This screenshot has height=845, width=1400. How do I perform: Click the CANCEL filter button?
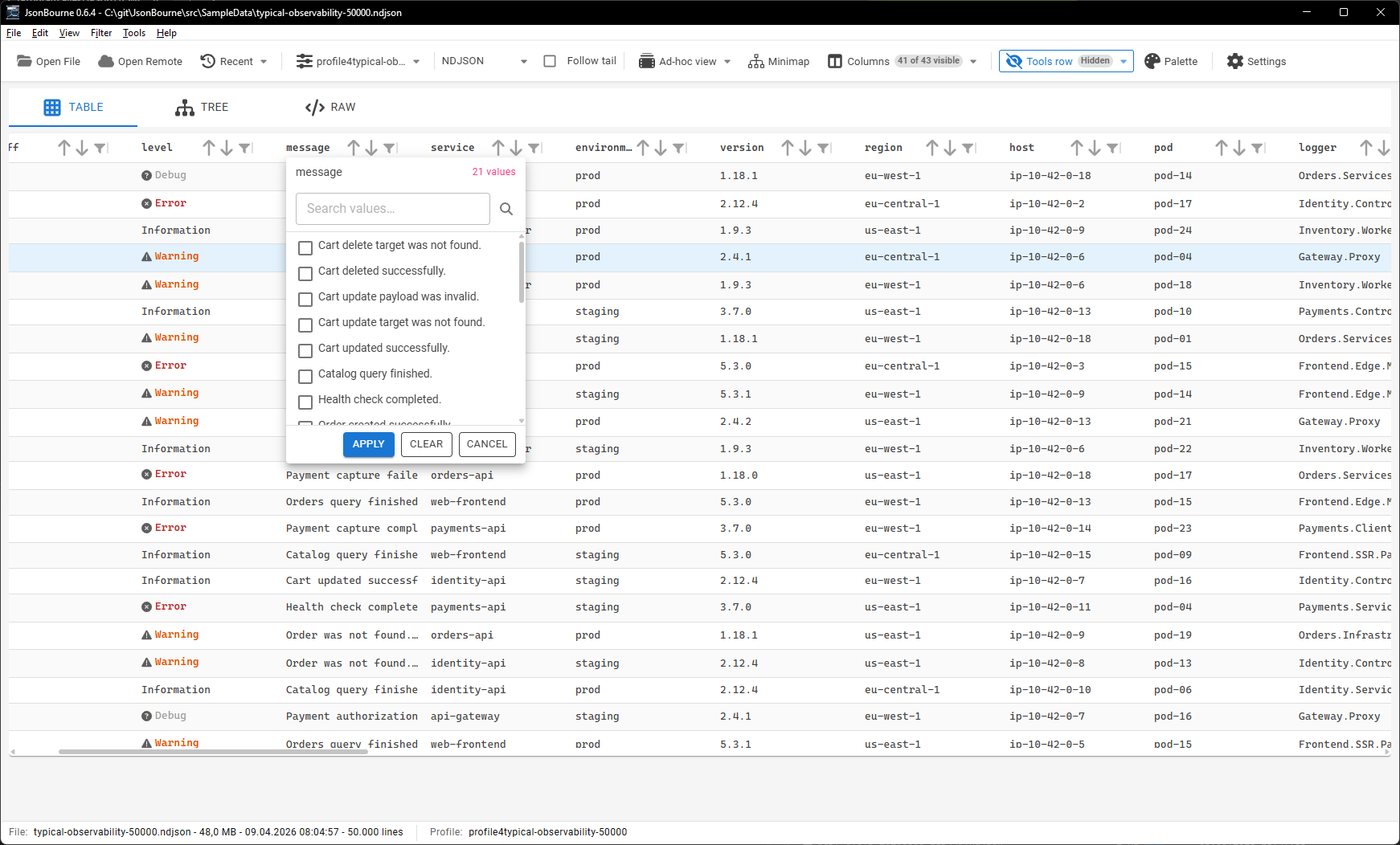click(x=487, y=444)
